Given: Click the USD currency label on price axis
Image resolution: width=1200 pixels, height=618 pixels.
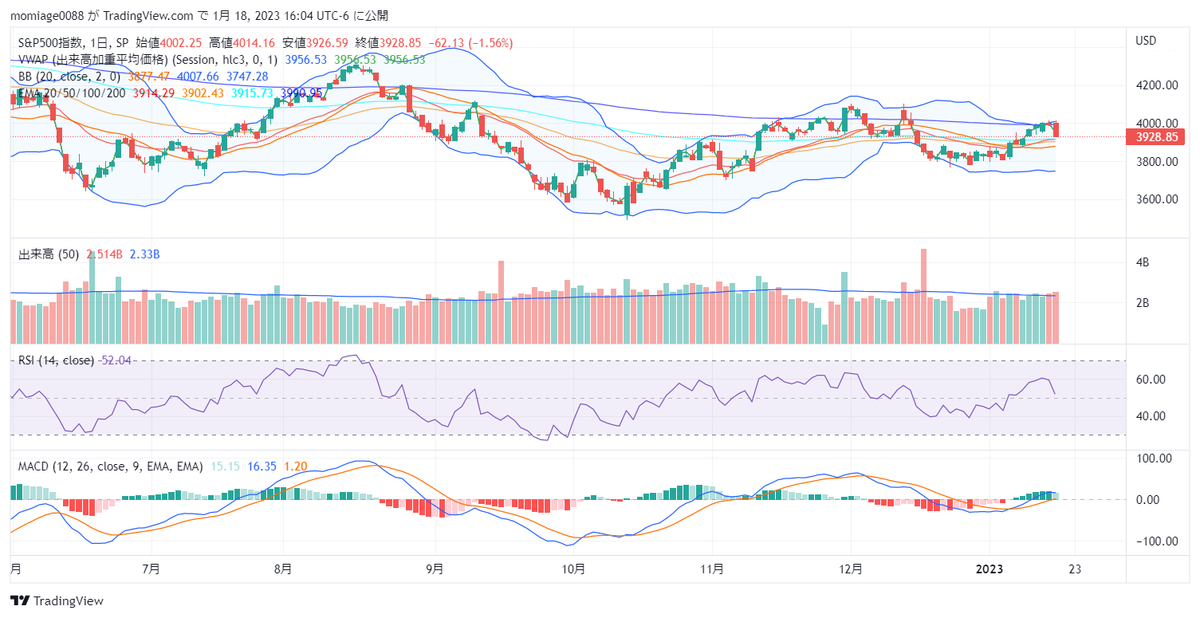Looking at the screenshot, I should point(1147,40).
